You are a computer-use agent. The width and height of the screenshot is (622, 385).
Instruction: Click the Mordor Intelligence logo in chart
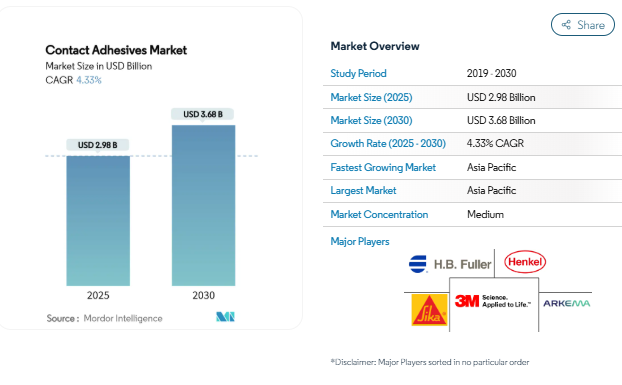coord(225,316)
